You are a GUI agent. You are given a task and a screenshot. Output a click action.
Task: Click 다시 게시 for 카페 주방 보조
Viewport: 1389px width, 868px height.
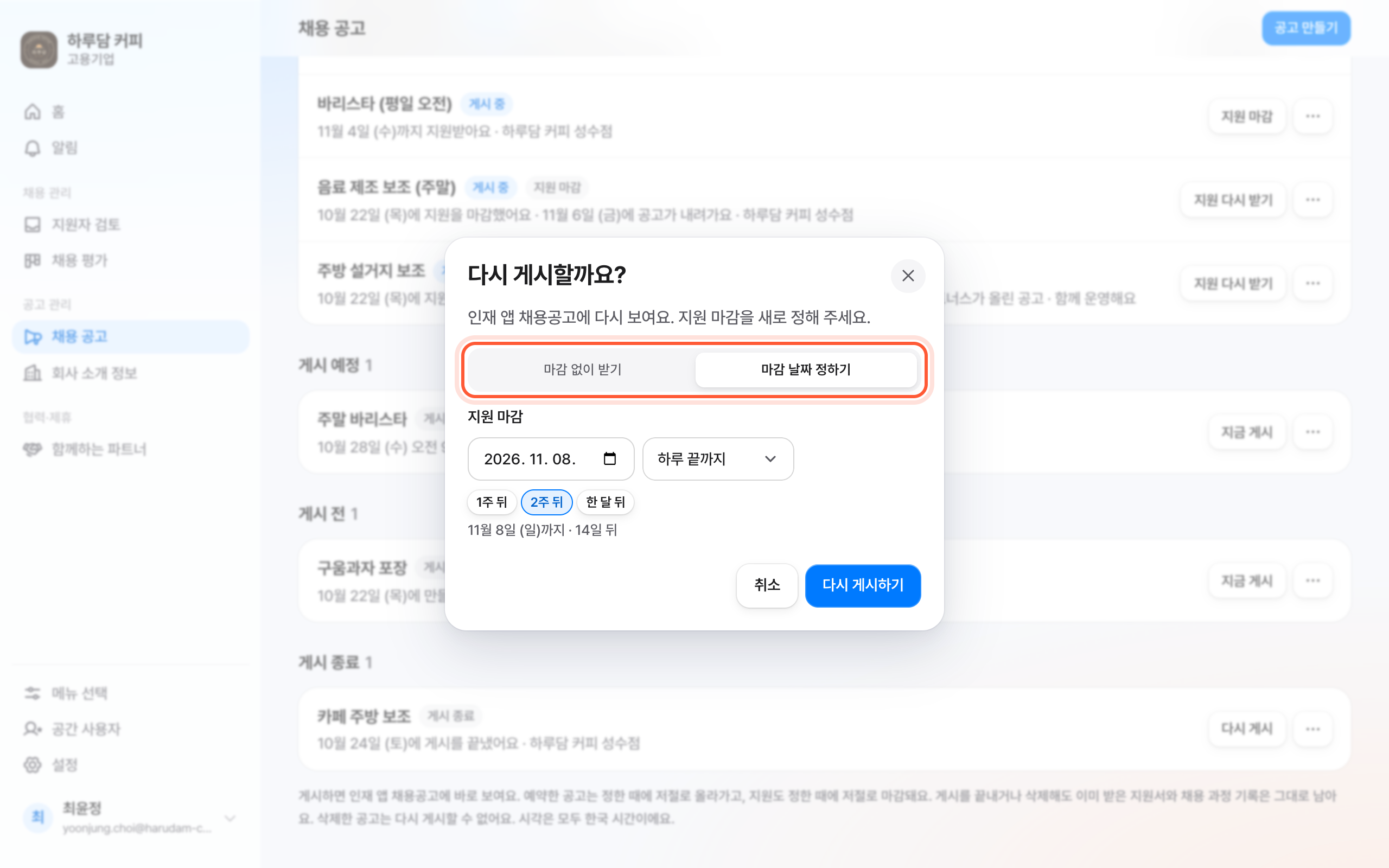point(1247,729)
